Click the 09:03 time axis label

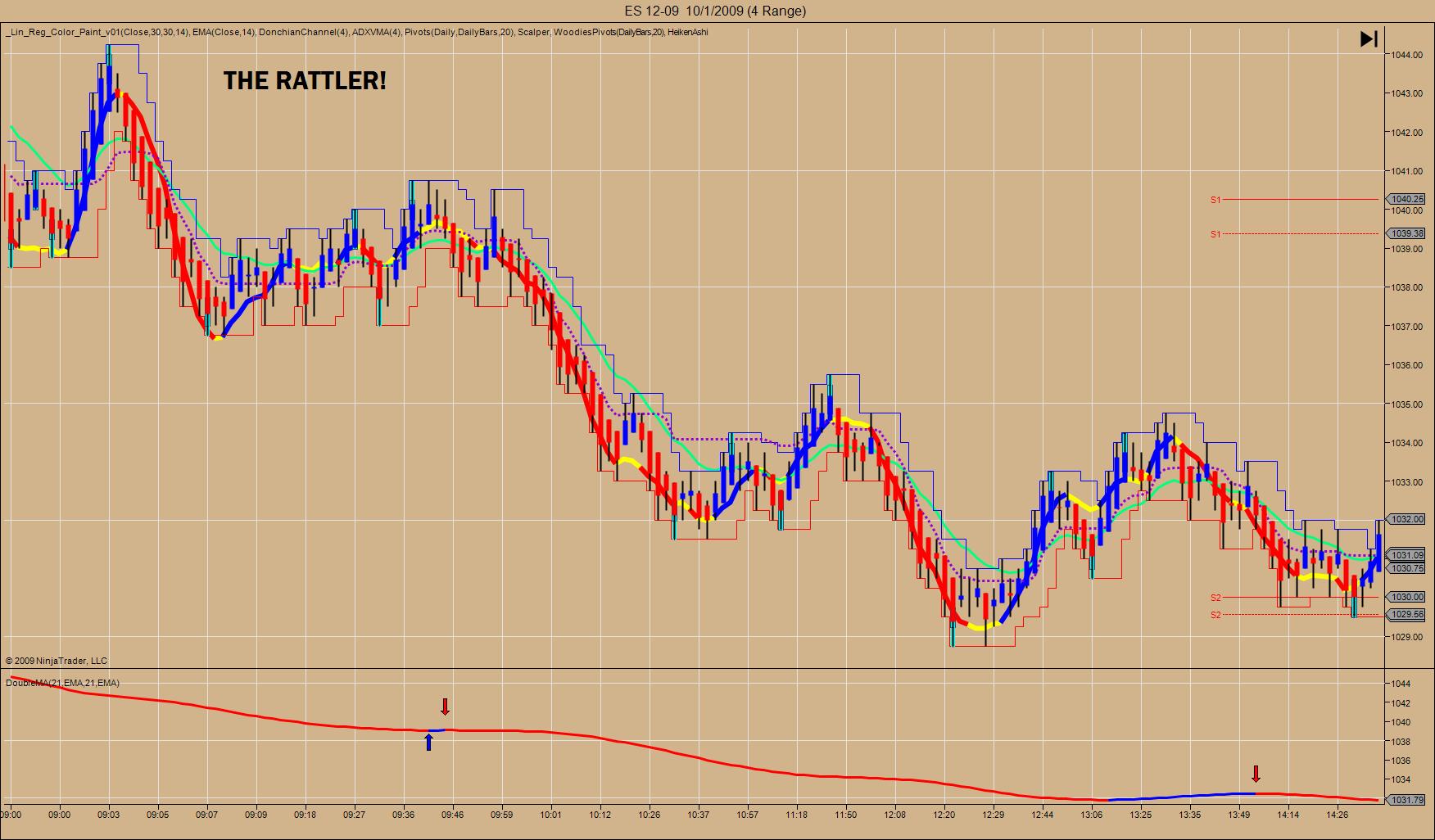point(109,815)
